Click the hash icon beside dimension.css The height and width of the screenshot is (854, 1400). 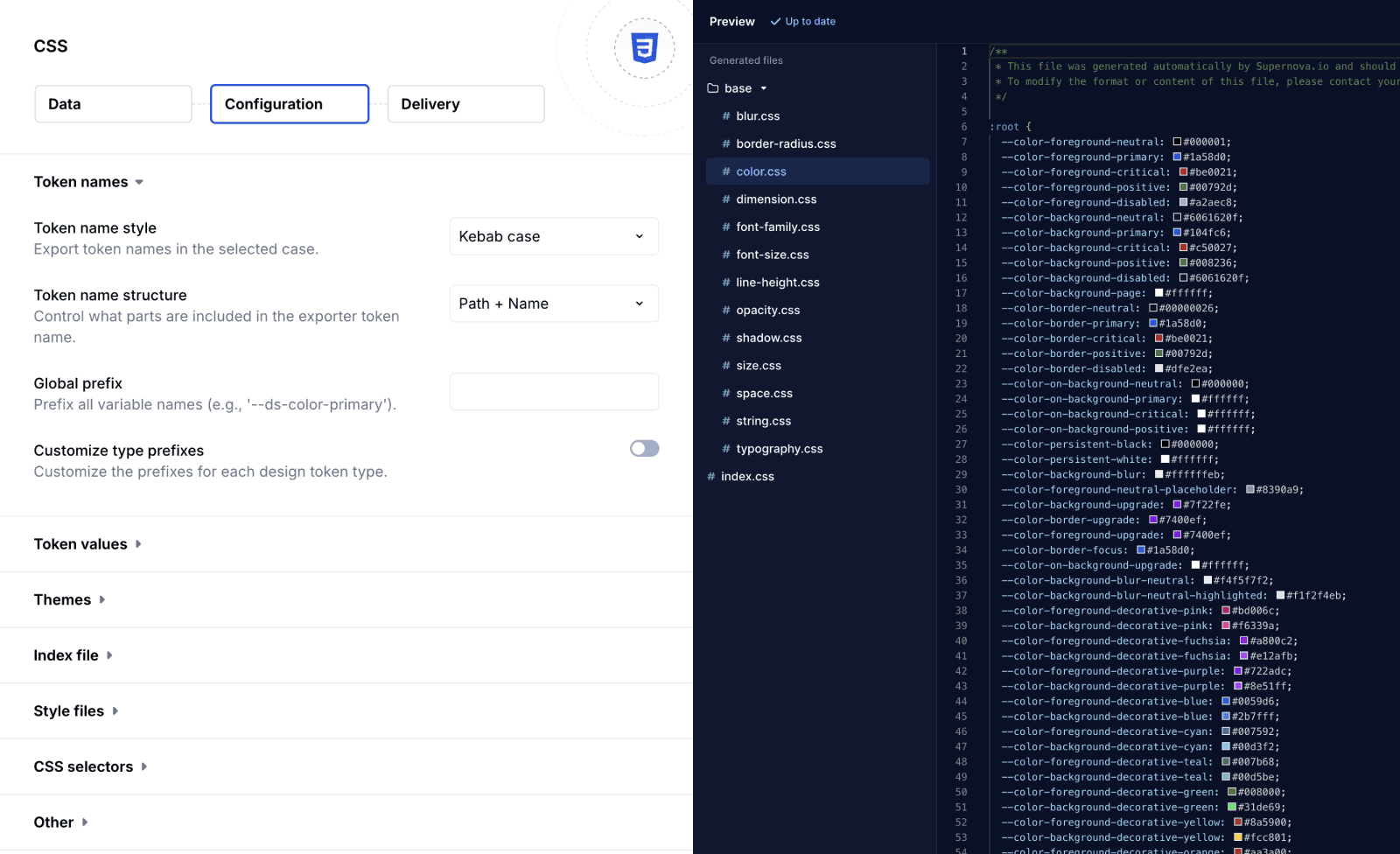[726, 199]
